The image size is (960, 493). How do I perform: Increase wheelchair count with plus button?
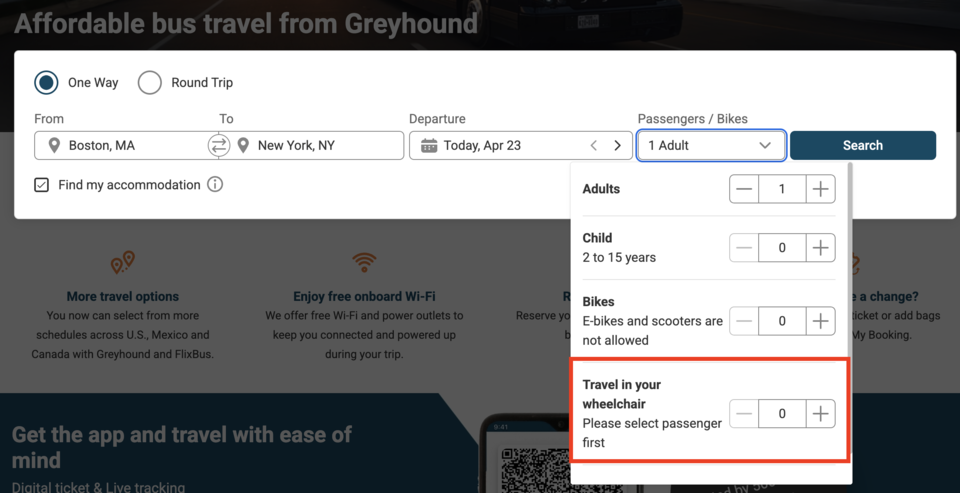[820, 414]
